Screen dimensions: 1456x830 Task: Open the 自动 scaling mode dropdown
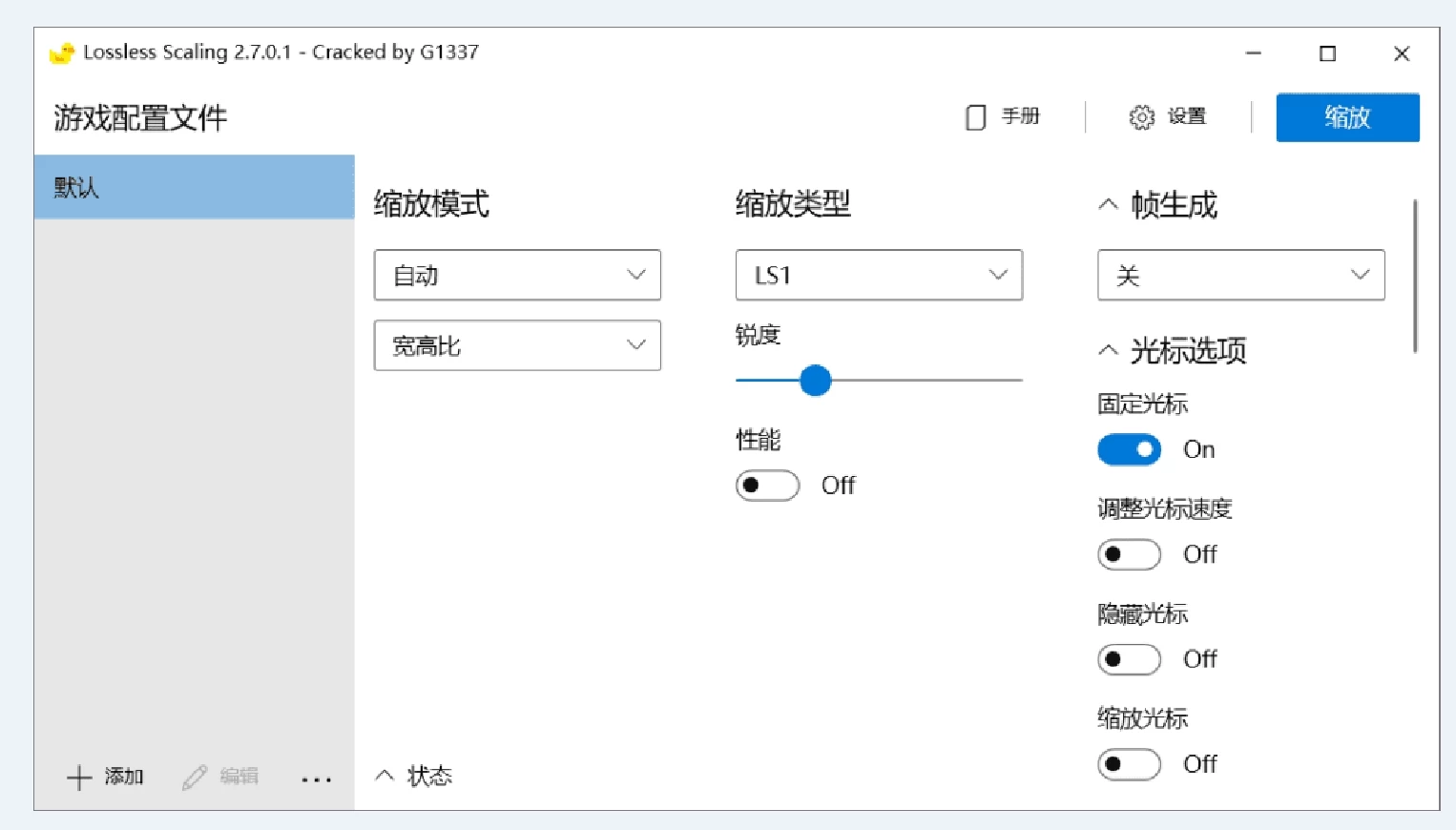pos(517,275)
